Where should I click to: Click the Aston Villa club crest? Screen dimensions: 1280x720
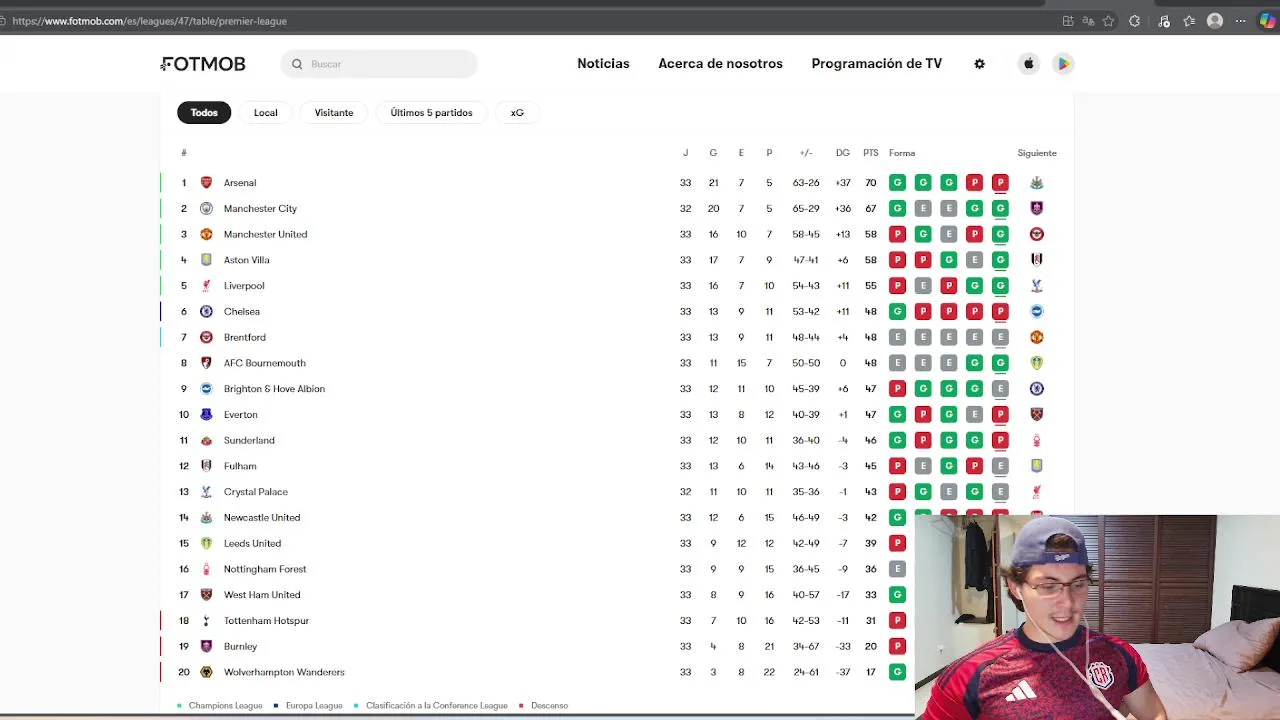206,260
